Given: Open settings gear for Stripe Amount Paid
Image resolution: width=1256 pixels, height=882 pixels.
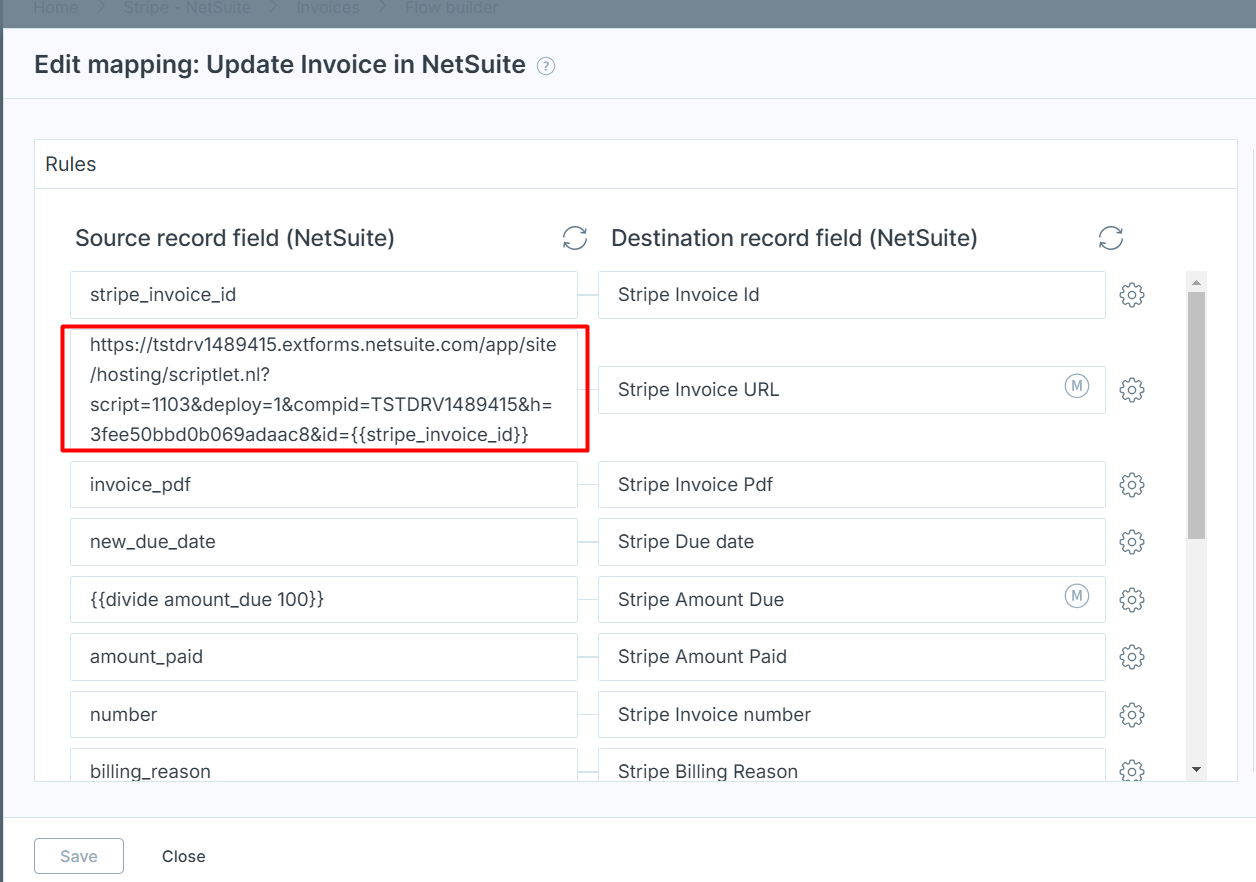Looking at the screenshot, I should [x=1132, y=657].
